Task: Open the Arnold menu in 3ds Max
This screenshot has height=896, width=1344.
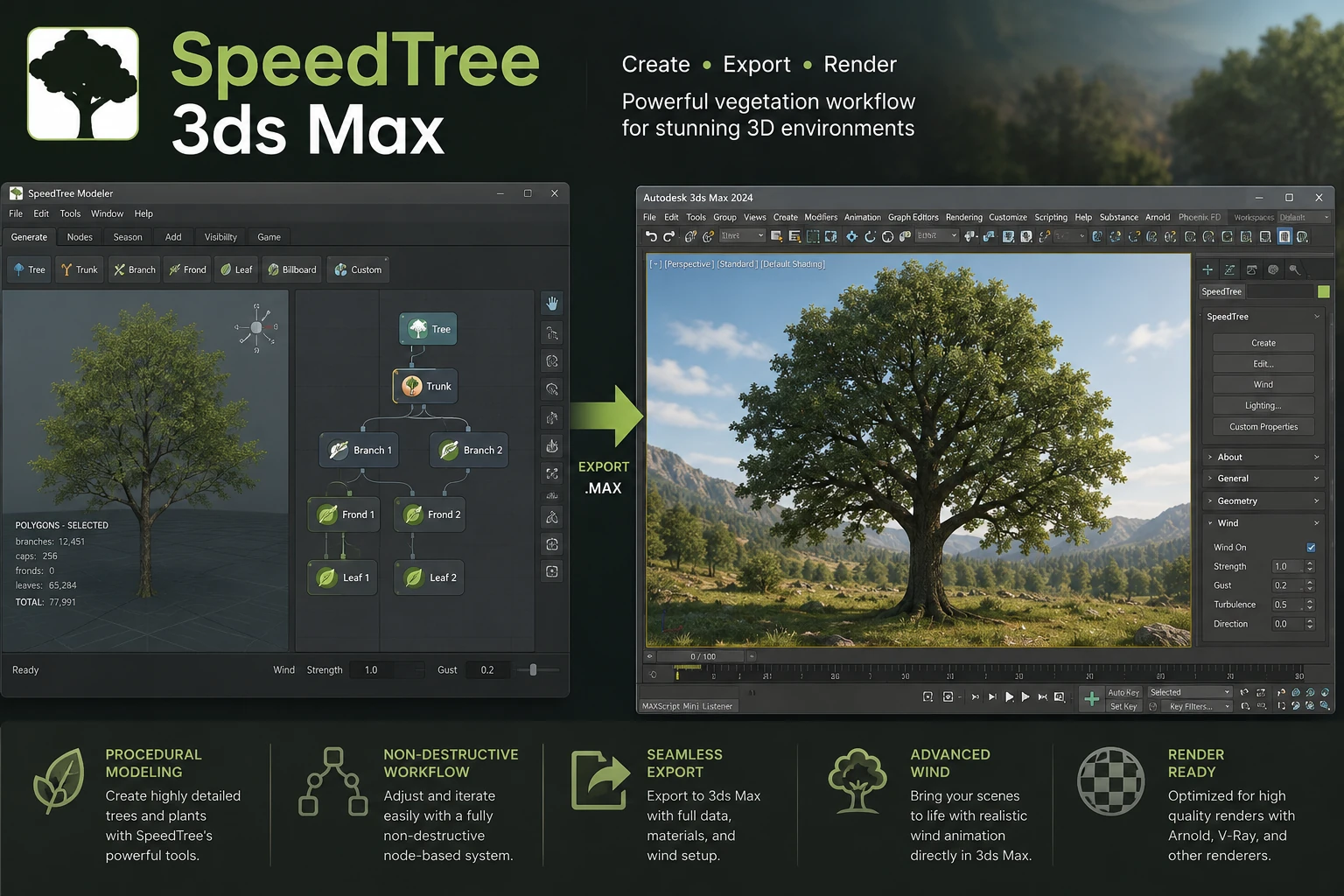Action: (x=1158, y=217)
